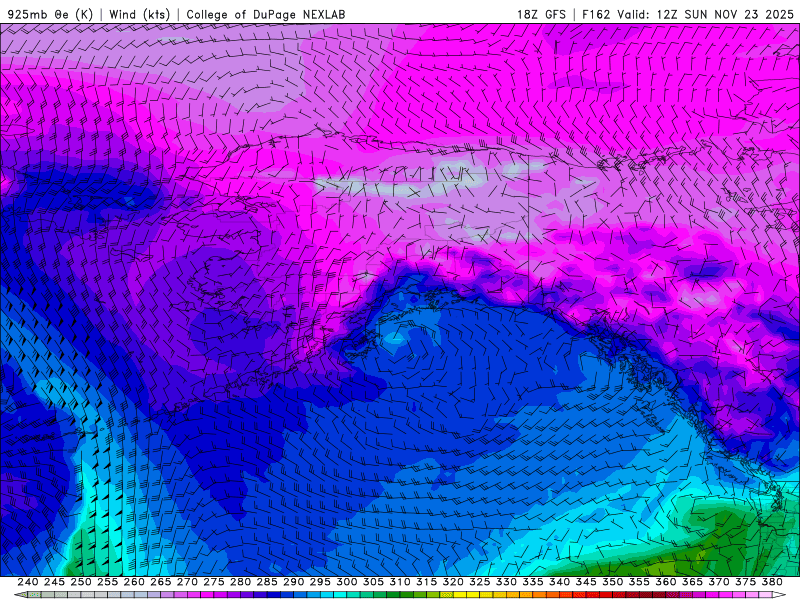800x600 pixels.
Task: Click the right arrow end of the color bar
Action: (779, 595)
